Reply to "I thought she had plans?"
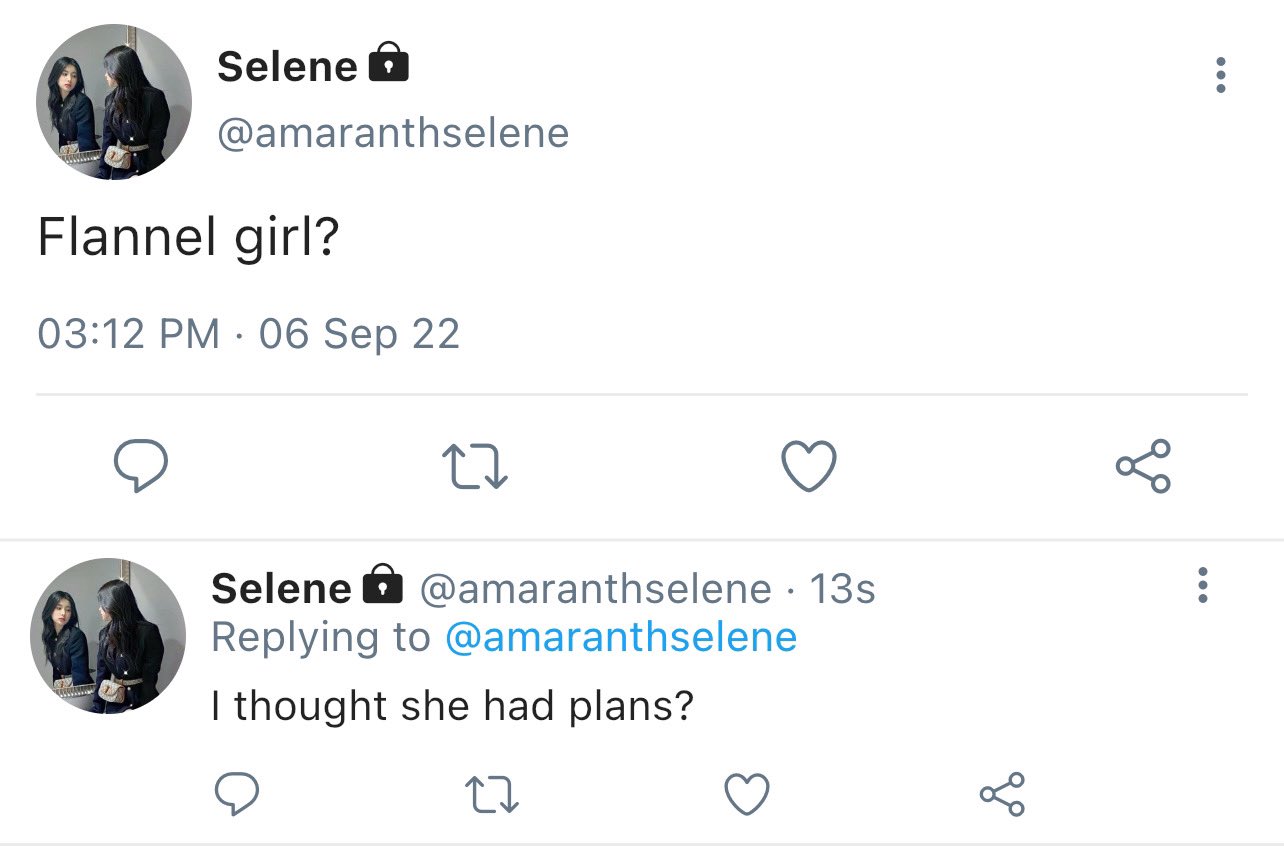The height and width of the screenshot is (846, 1284). tap(238, 794)
